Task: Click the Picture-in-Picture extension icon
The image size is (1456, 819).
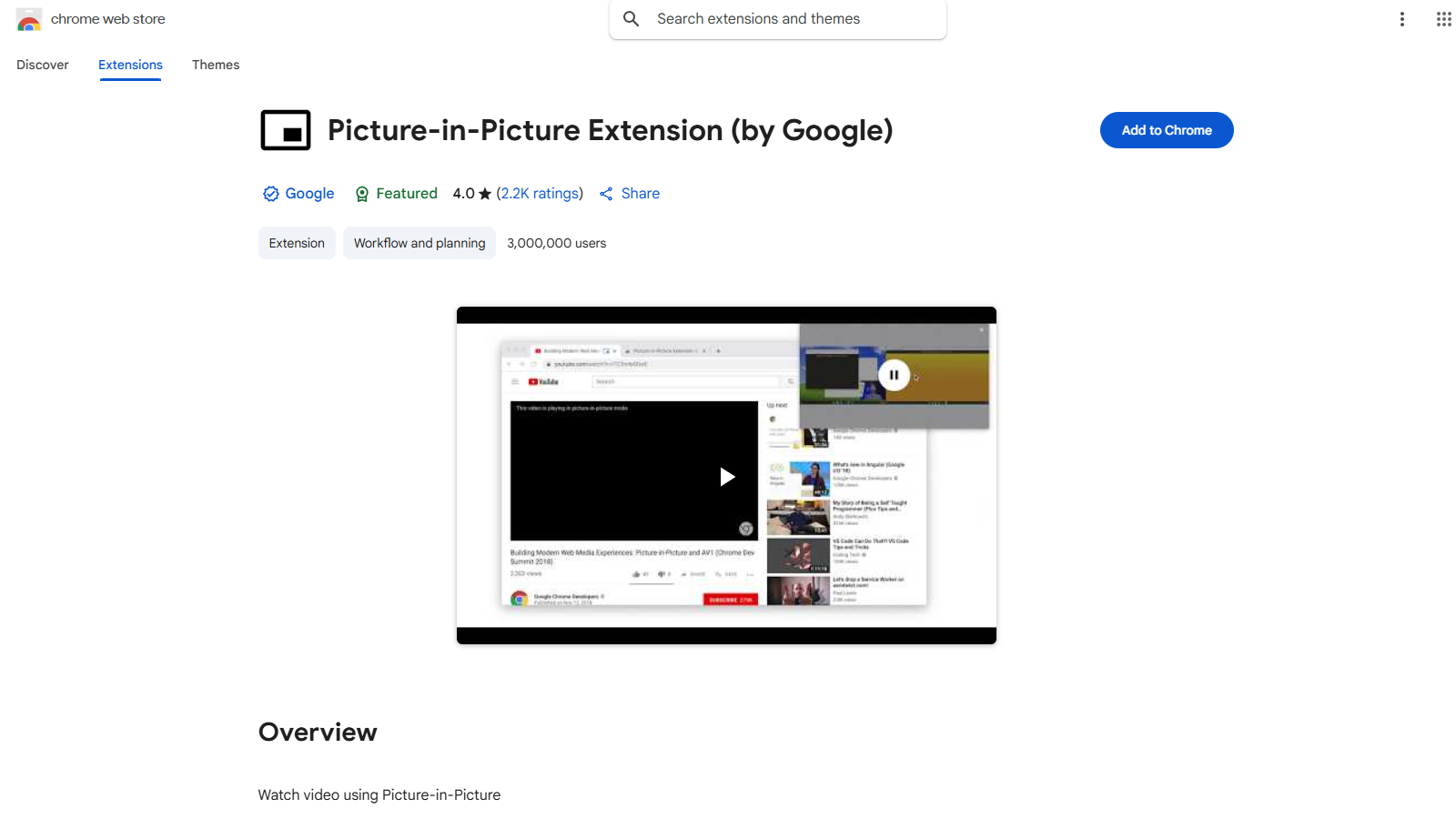Action: pos(285,130)
